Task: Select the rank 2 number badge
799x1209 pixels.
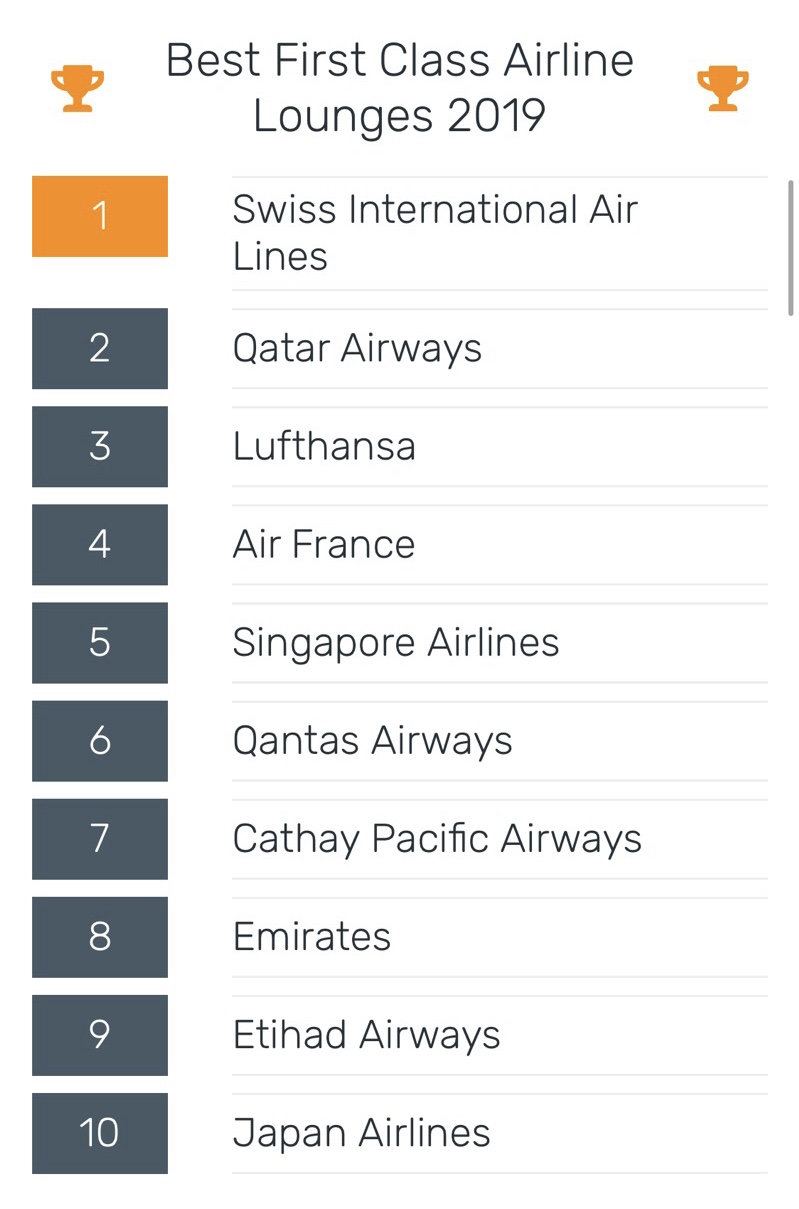Action: [x=100, y=348]
